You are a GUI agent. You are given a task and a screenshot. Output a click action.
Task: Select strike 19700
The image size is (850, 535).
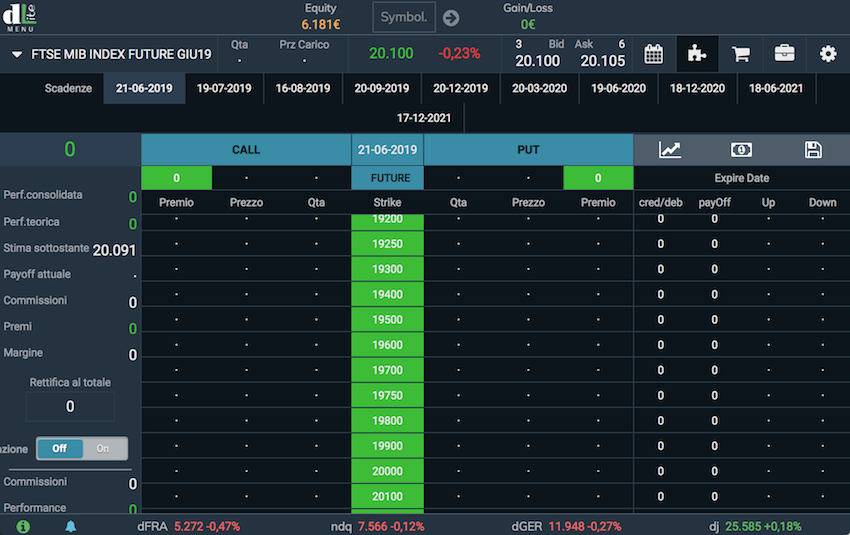point(388,370)
